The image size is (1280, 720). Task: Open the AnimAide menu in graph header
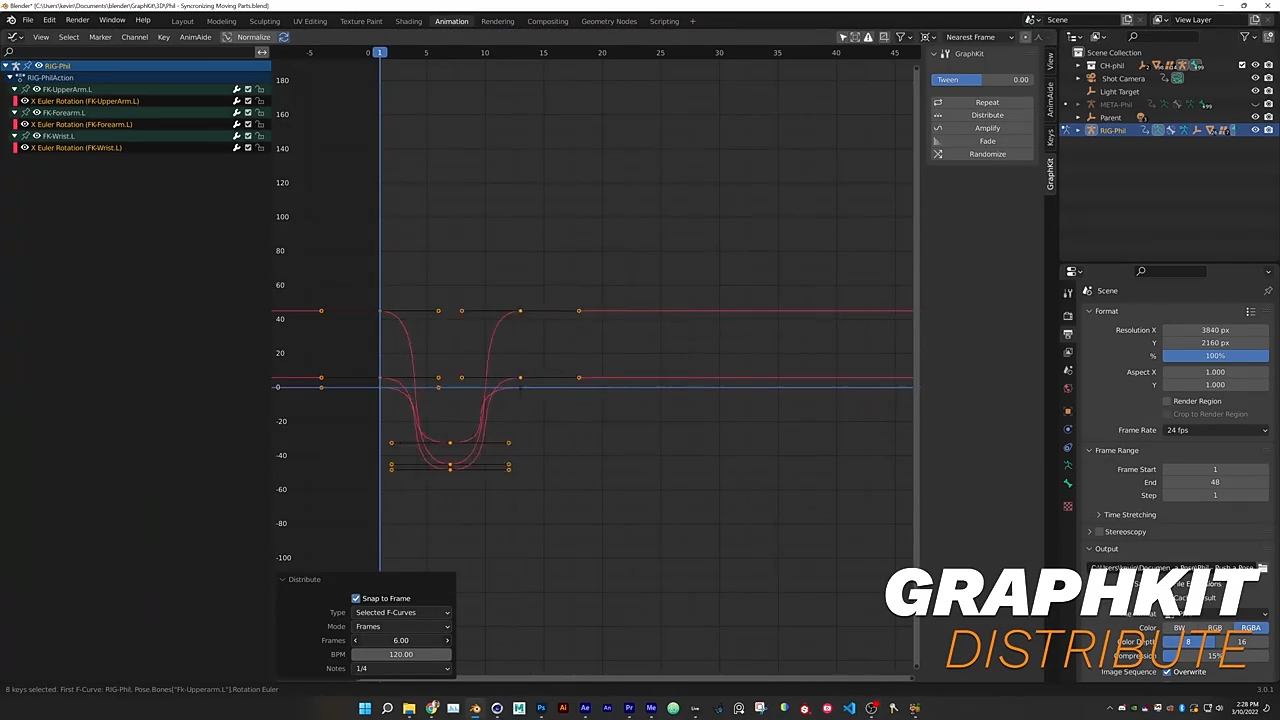[x=195, y=37]
